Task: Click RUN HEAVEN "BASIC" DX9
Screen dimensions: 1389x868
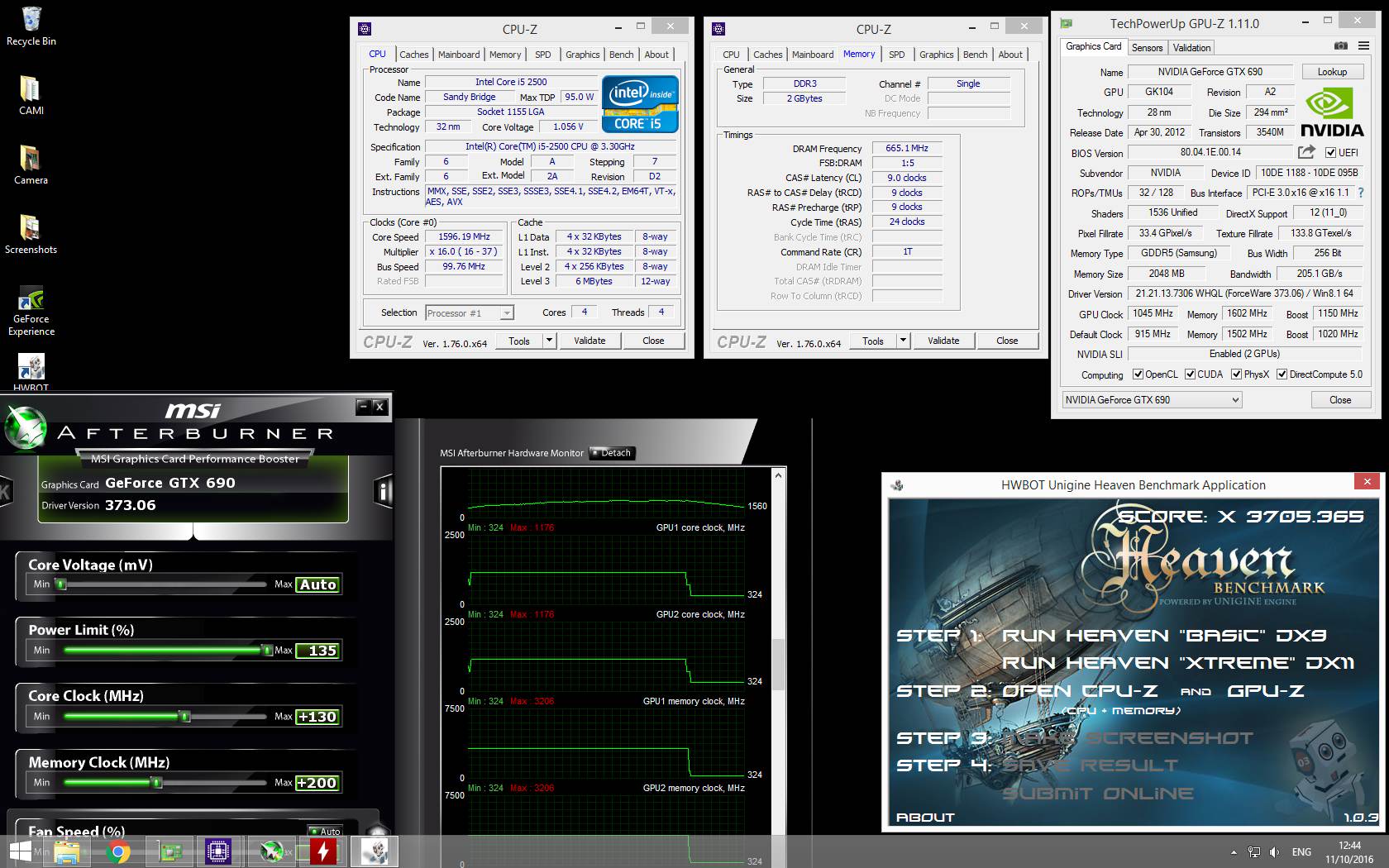Action: tap(1164, 636)
